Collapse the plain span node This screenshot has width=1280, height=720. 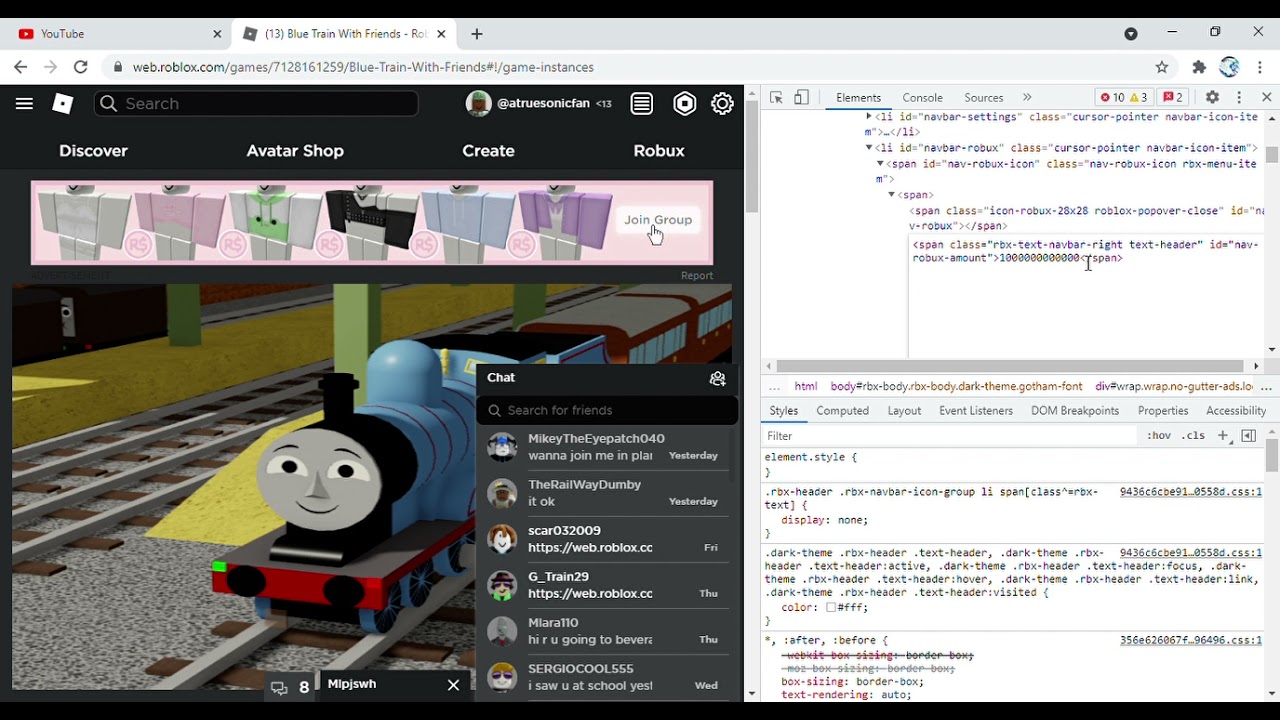[x=891, y=195]
